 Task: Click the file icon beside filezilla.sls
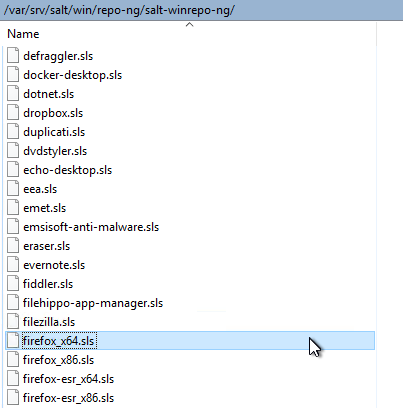point(13,321)
